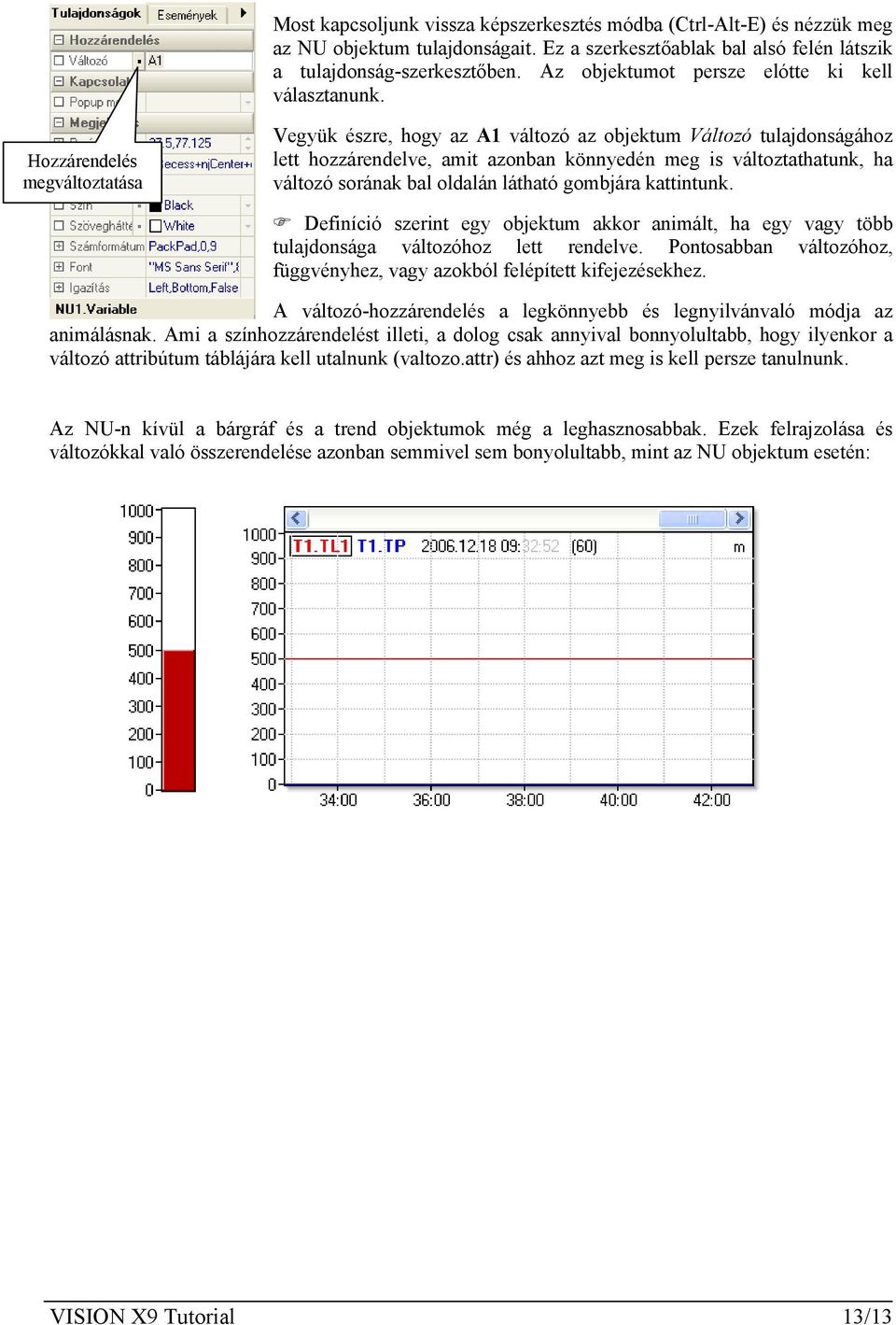Select the Recess+njCenter value text
The height and width of the screenshot is (1325, 896).
[x=206, y=164]
